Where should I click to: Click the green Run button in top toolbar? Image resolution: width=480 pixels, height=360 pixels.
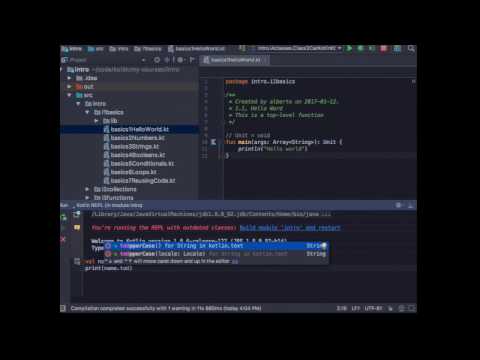pos(349,49)
